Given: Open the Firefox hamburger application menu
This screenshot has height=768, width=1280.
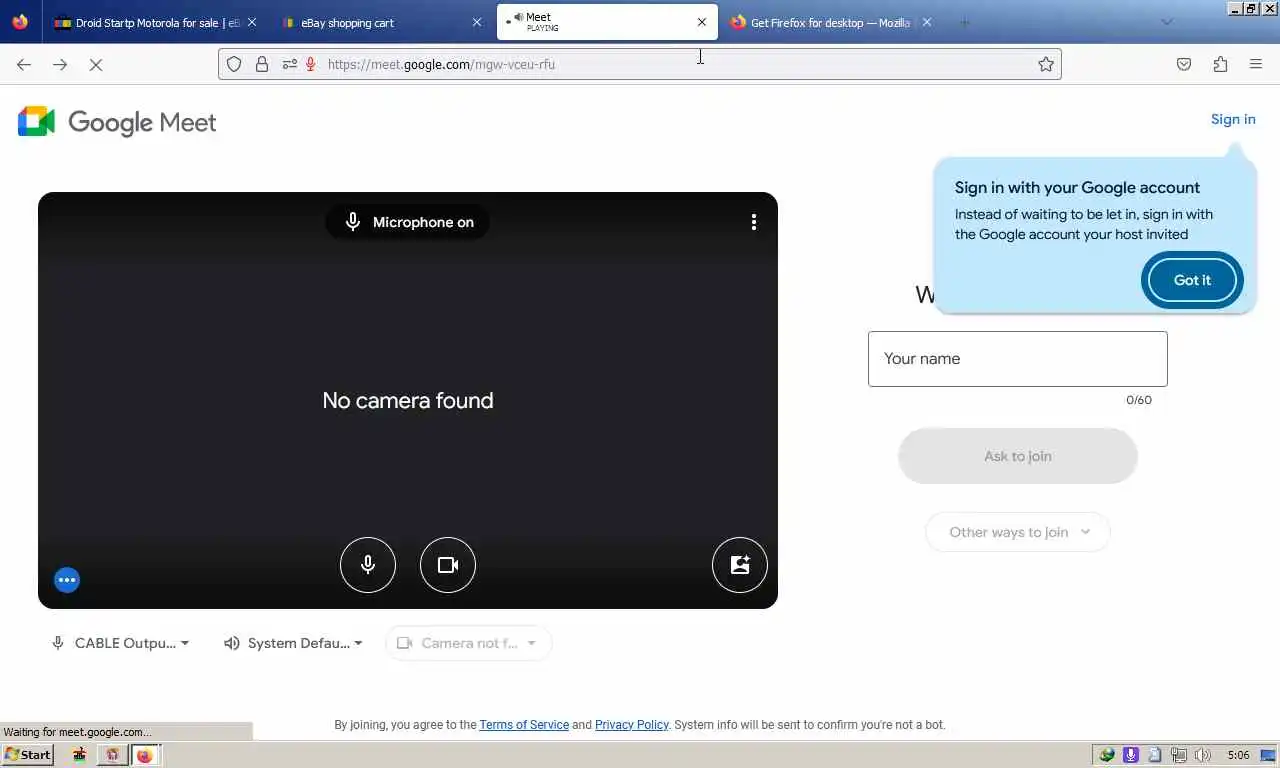Looking at the screenshot, I should pos(1256,64).
